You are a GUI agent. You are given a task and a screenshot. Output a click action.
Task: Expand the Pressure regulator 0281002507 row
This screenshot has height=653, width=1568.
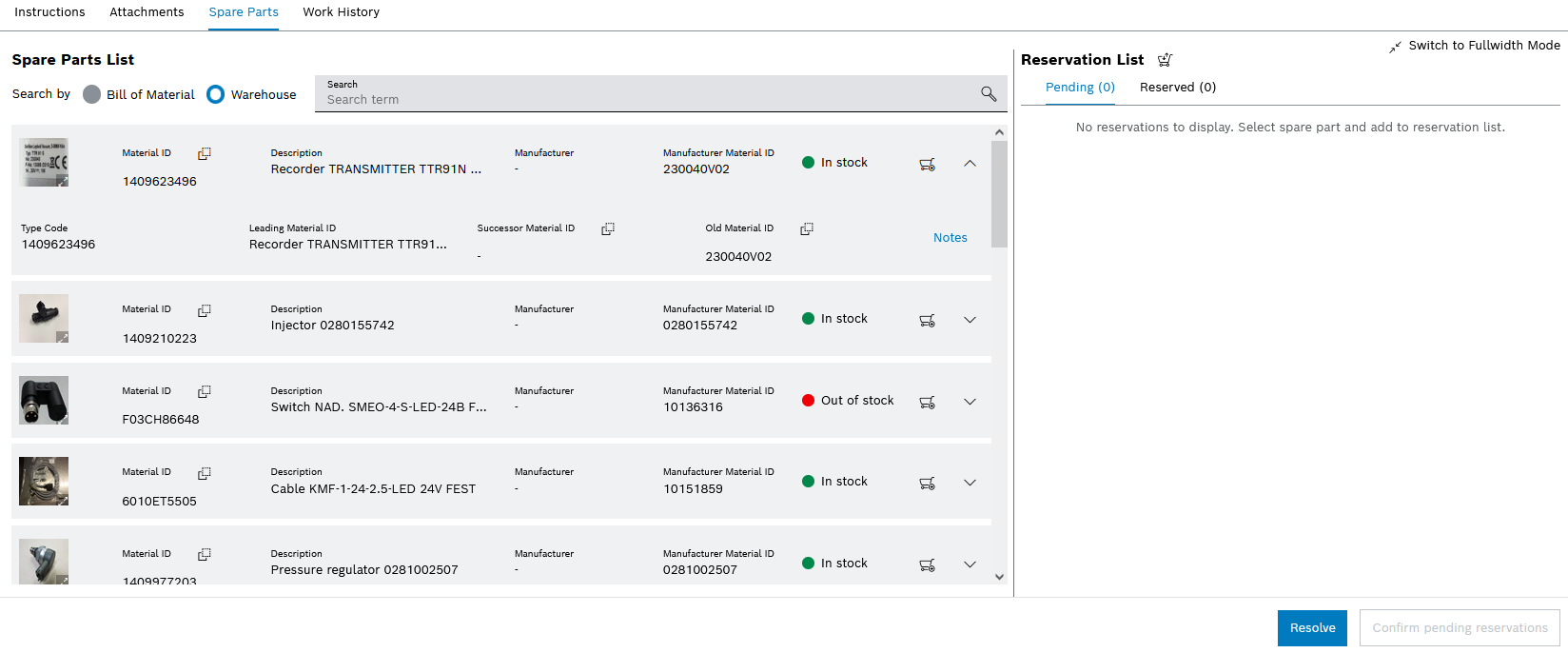(970, 564)
